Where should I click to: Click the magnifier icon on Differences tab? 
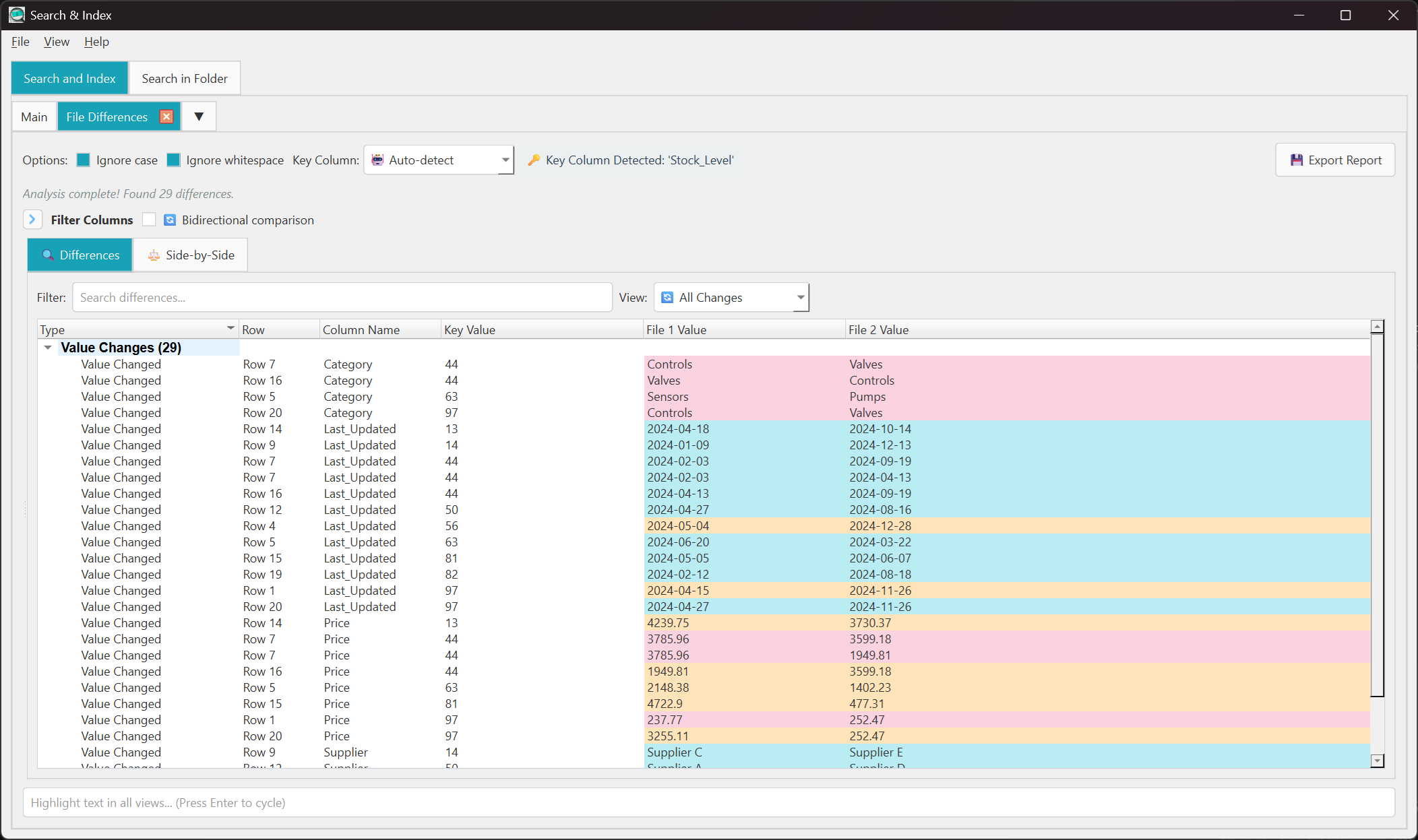48,255
